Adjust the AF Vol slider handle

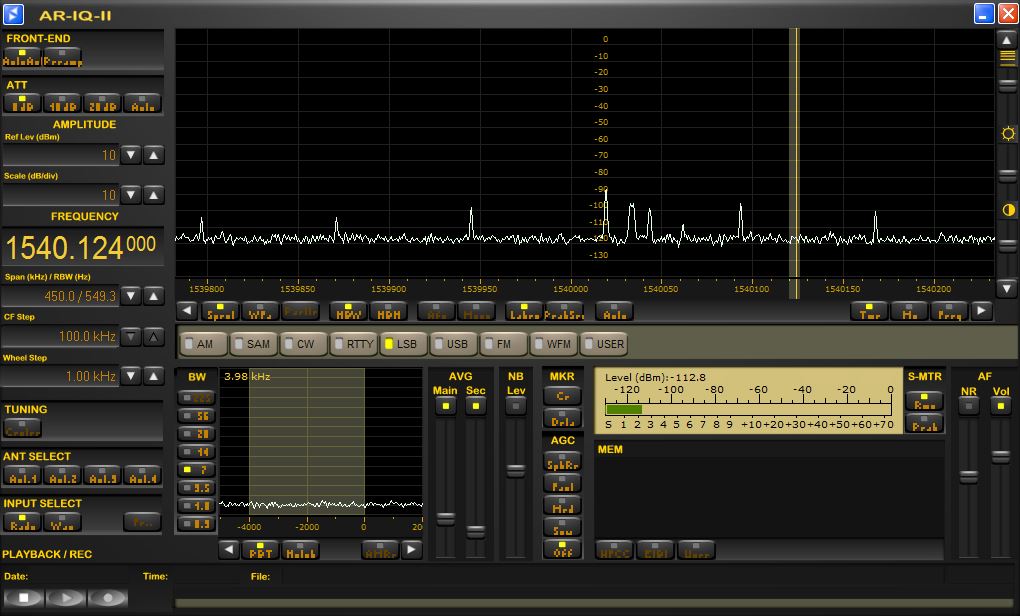click(1000, 456)
